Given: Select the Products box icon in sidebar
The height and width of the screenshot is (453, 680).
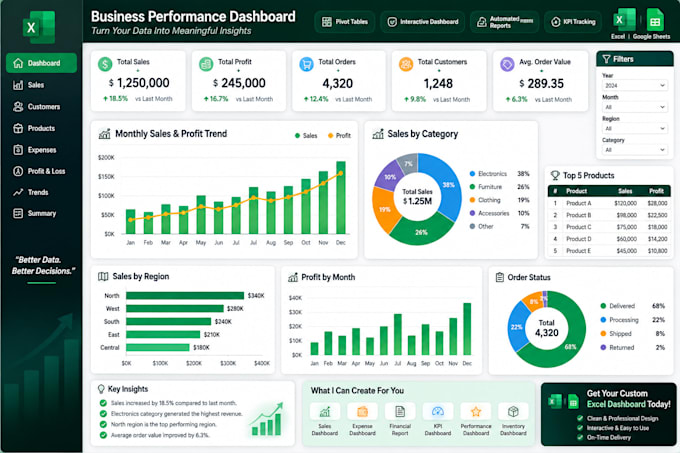Looking at the screenshot, I should 18,128.
